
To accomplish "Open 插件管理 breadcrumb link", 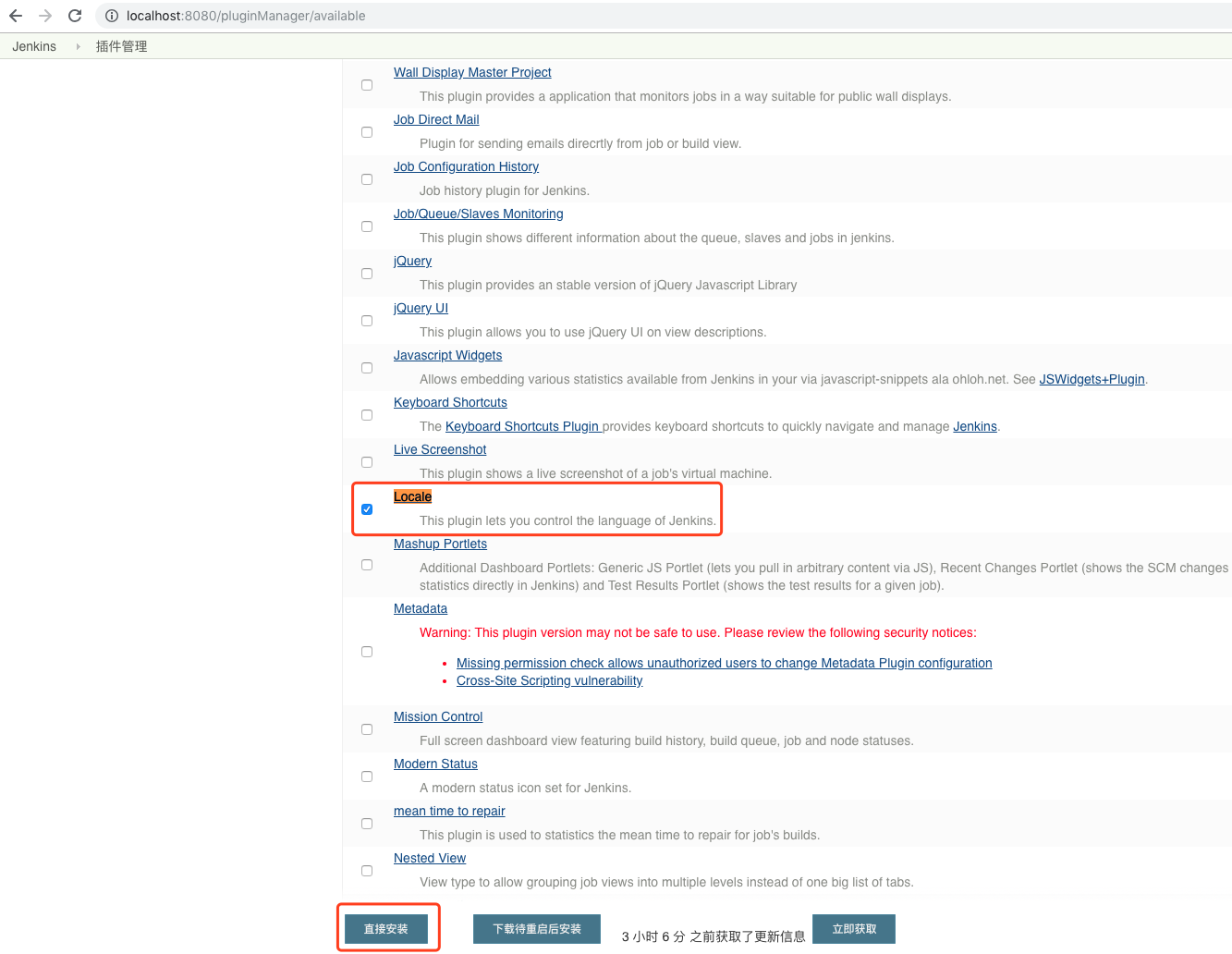I will click(121, 46).
